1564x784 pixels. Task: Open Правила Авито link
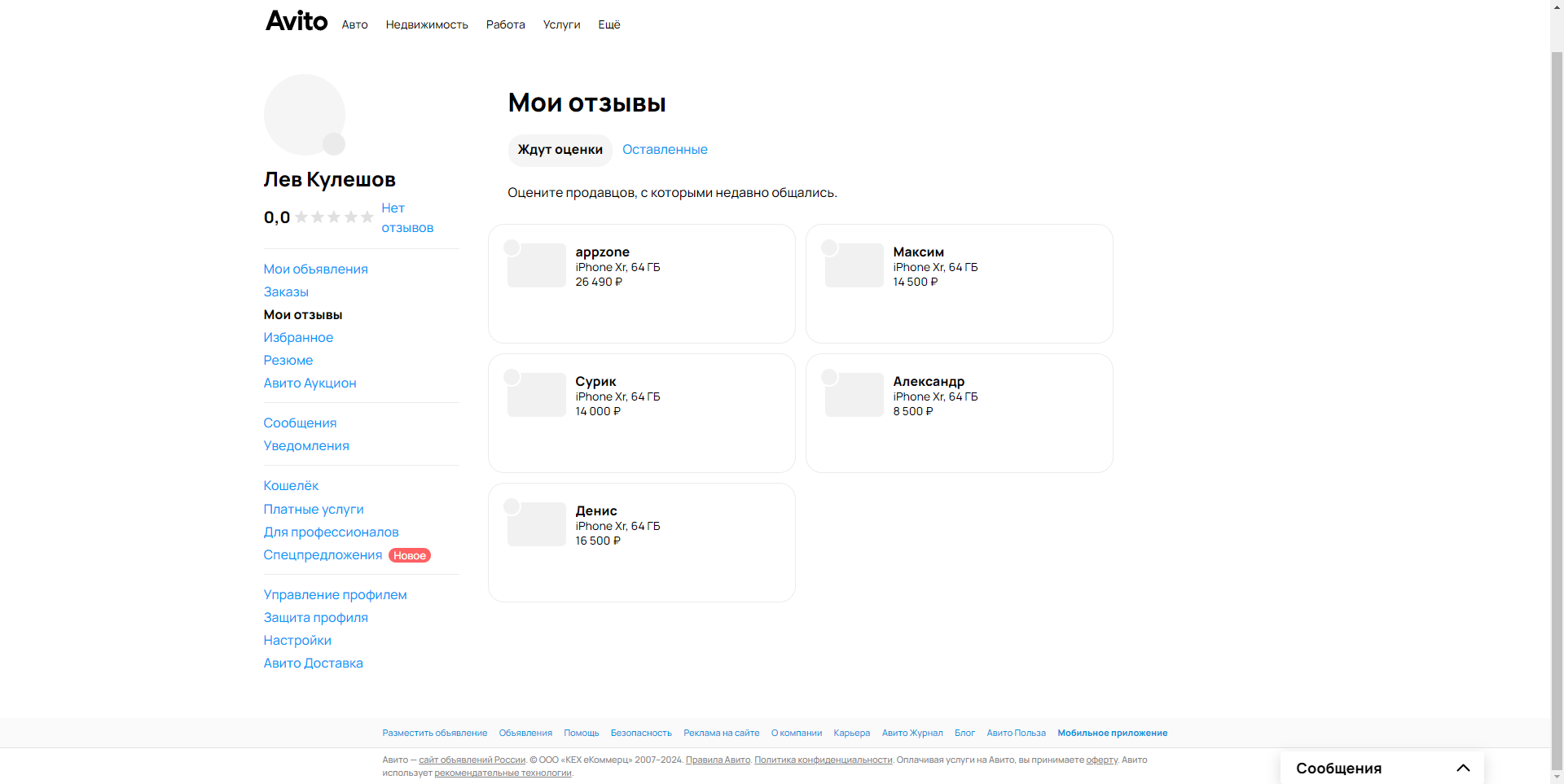click(x=718, y=760)
